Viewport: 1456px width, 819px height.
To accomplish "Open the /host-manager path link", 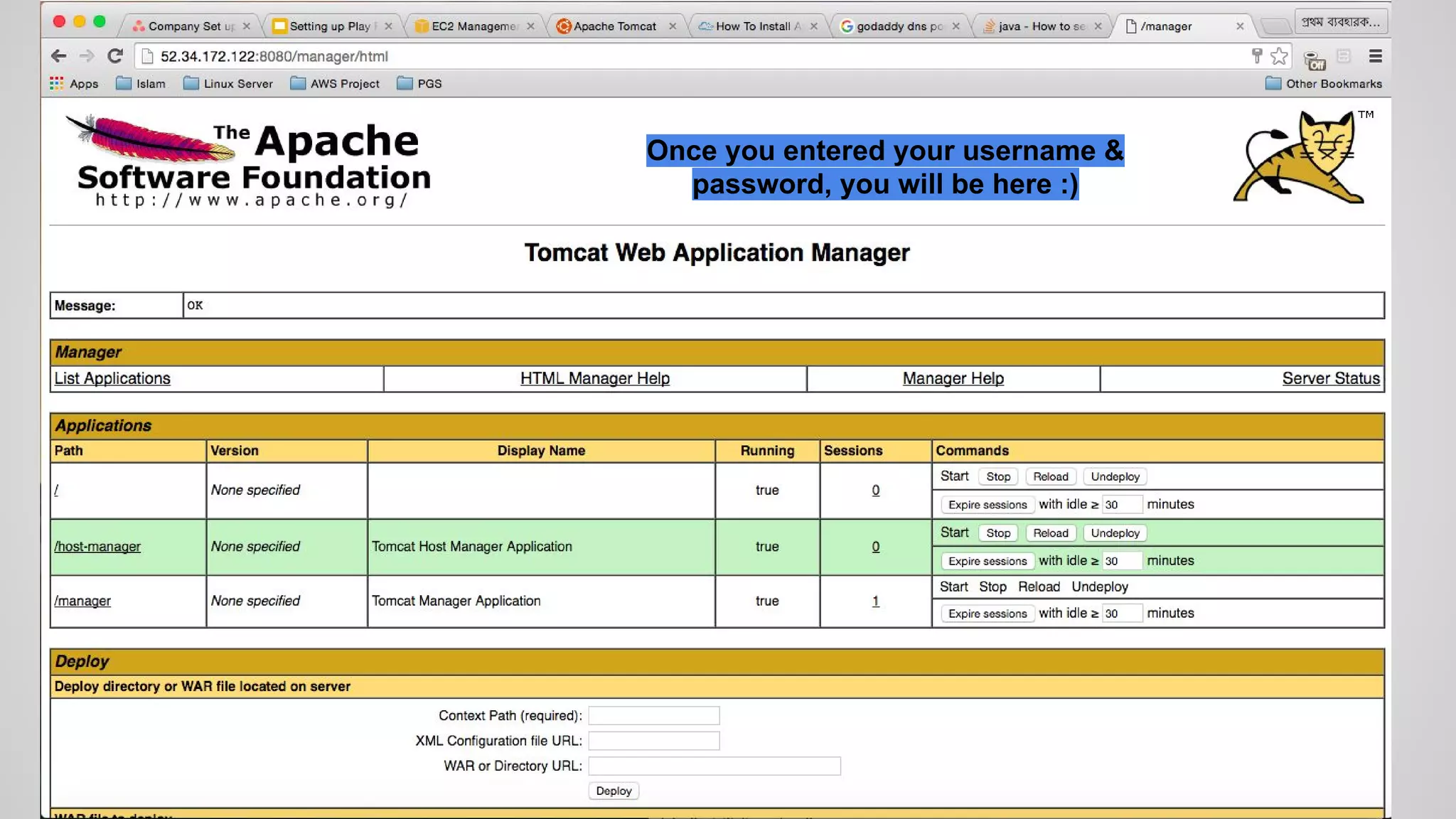I will tap(97, 547).
